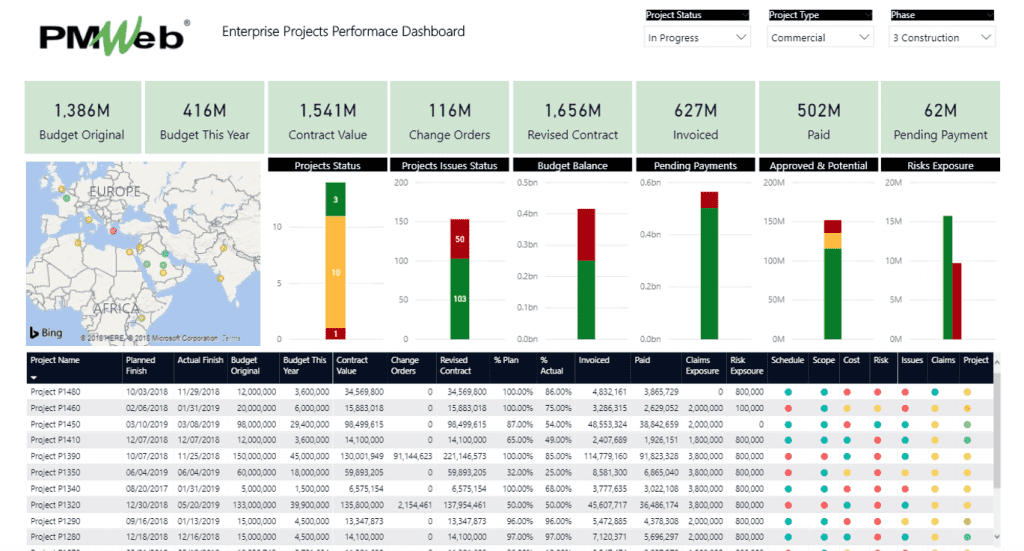Click the green 103 segment in Projects Issues Status
The height and width of the screenshot is (551, 1024).
tap(460, 299)
